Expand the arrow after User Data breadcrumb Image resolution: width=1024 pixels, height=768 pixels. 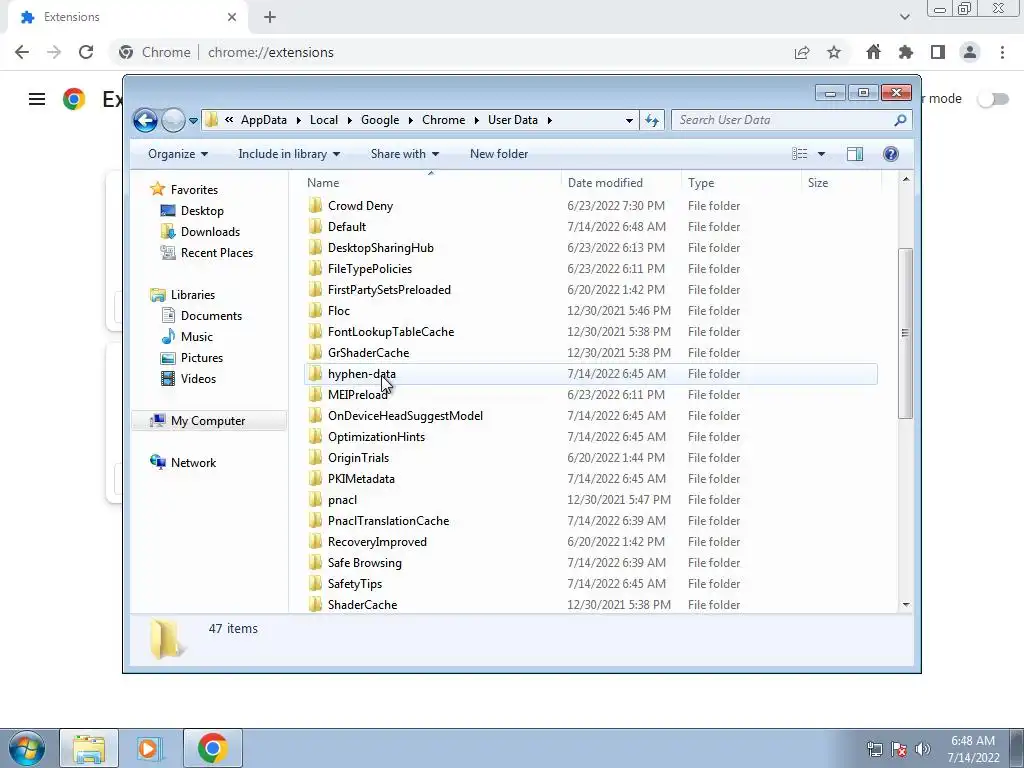(550, 120)
